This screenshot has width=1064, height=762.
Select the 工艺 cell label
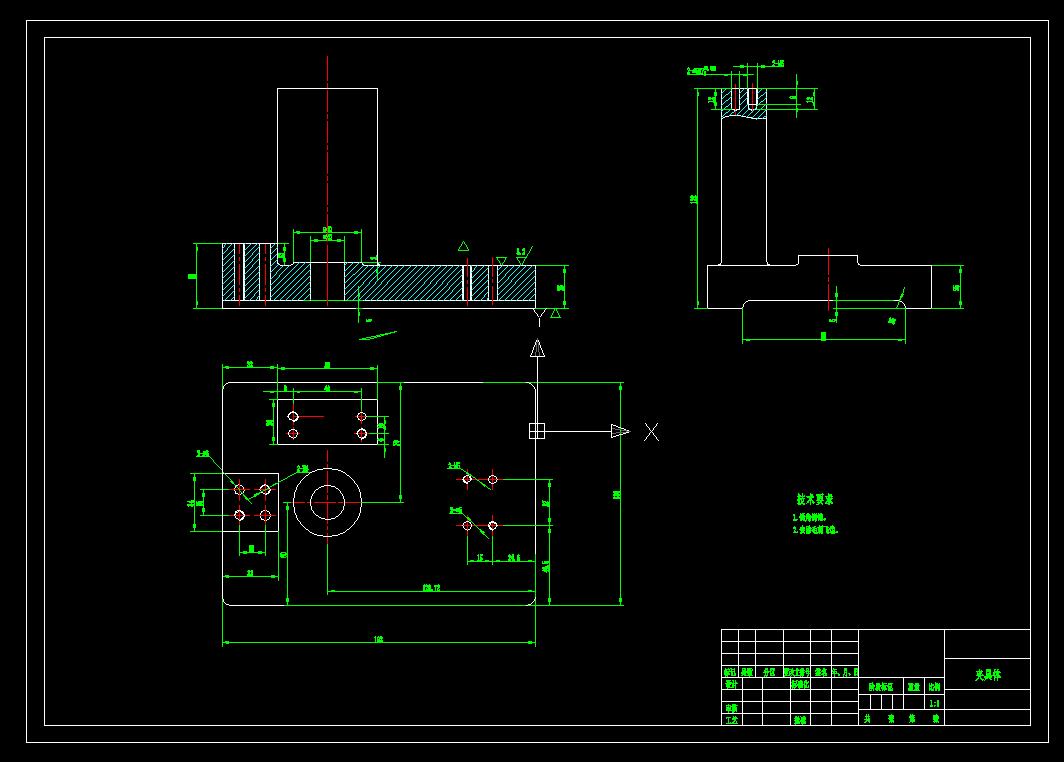731,720
